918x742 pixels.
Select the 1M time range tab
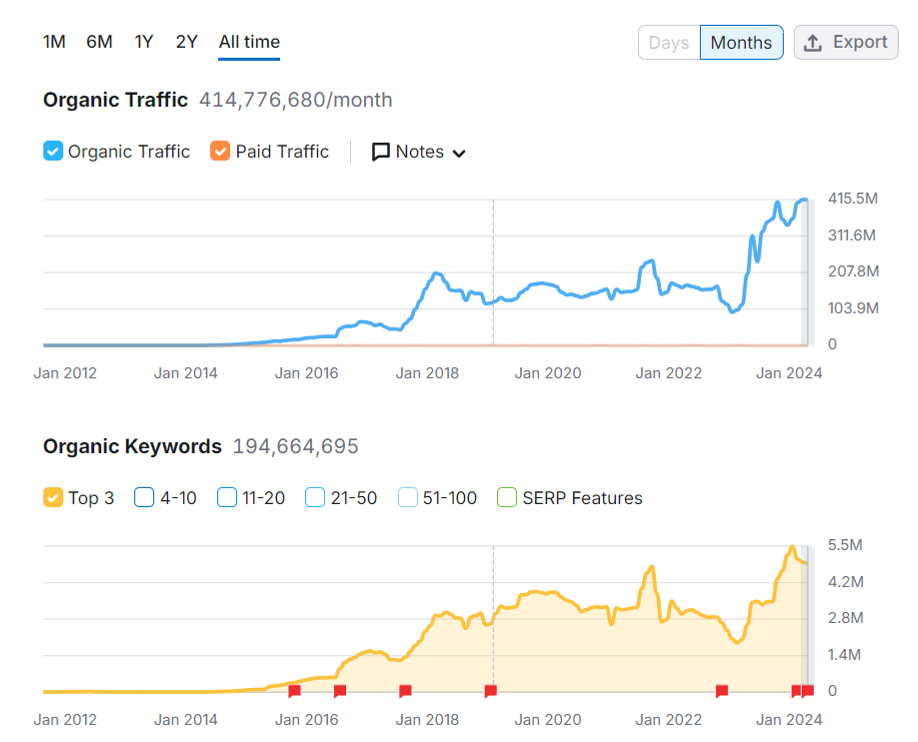(x=54, y=42)
